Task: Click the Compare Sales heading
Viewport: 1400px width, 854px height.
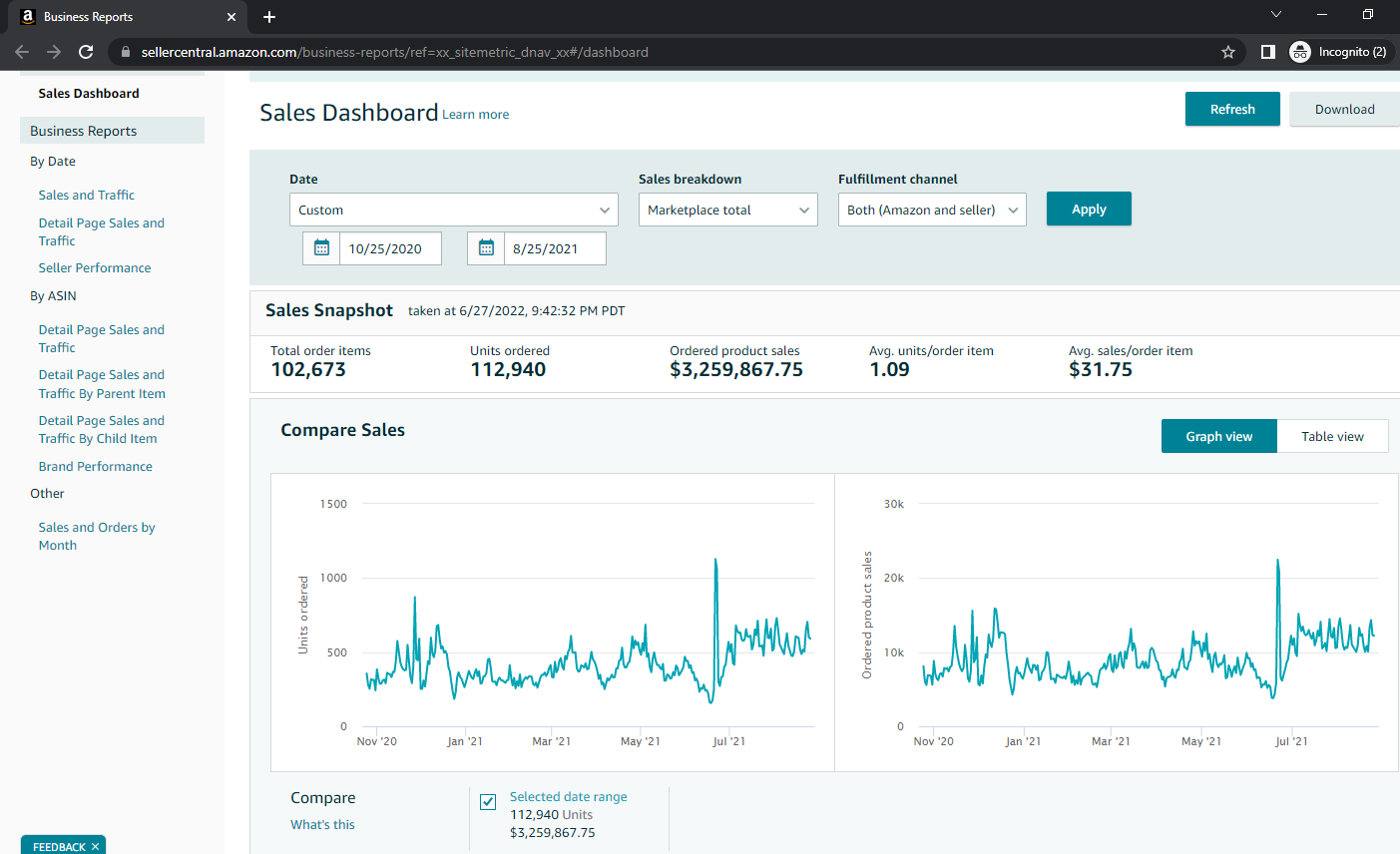Action: pyautogui.click(x=342, y=430)
